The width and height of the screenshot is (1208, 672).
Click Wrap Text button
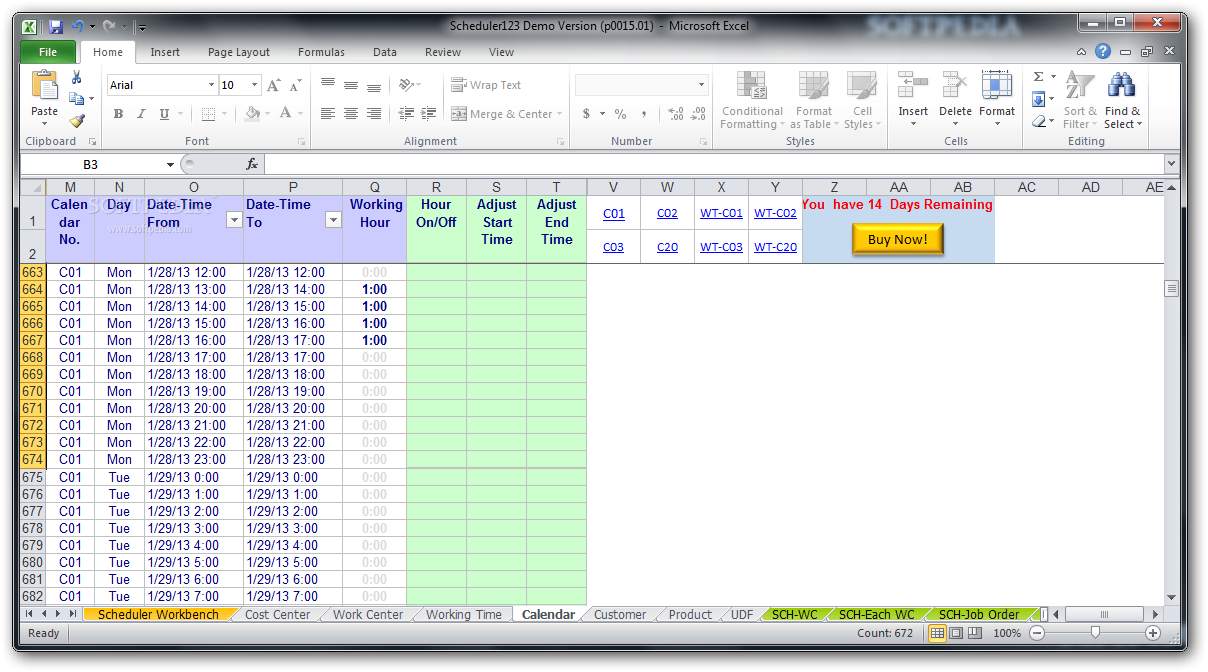pyautogui.click(x=486, y=85)
